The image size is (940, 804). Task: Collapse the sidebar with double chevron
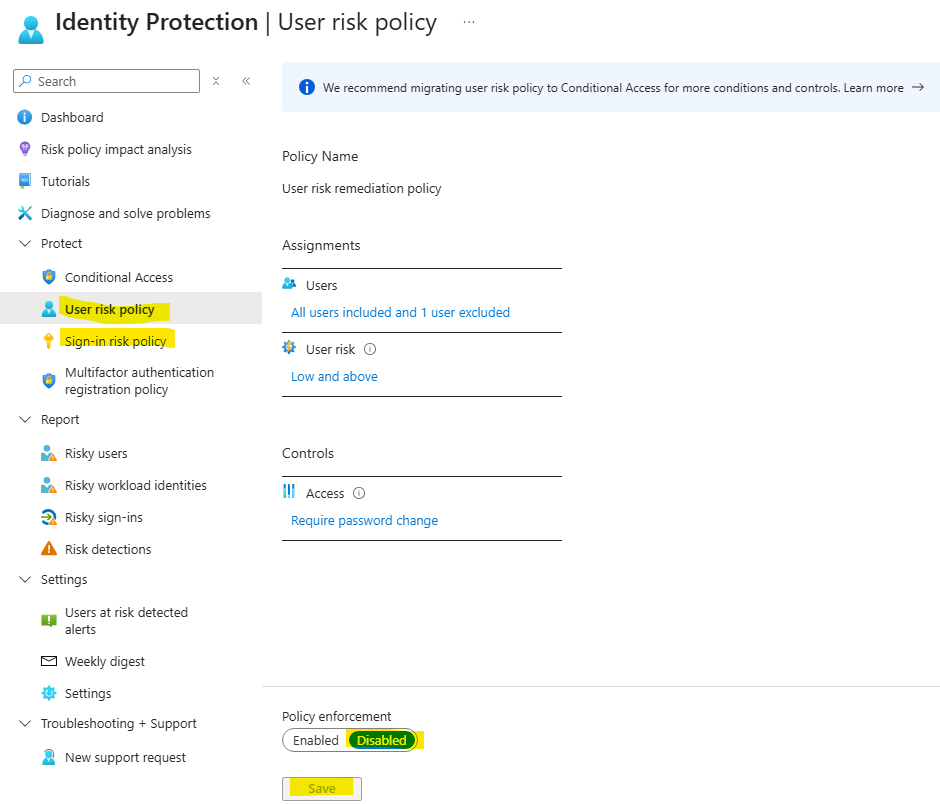point(246,81)
